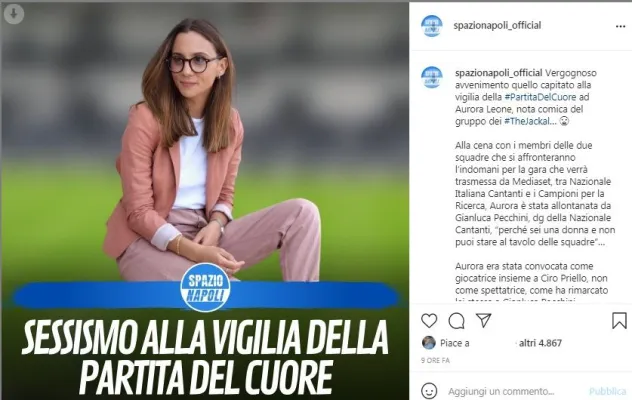
Task: Open emoji picker smiley icon
Action: [429, 391]
